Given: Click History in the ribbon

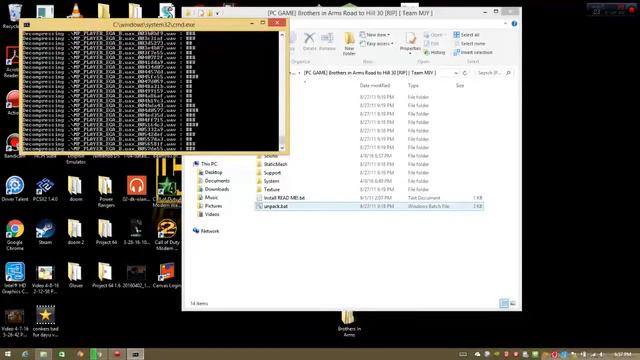Looking at the screenshot, I should pyautogui.click(x=434, y=52).
